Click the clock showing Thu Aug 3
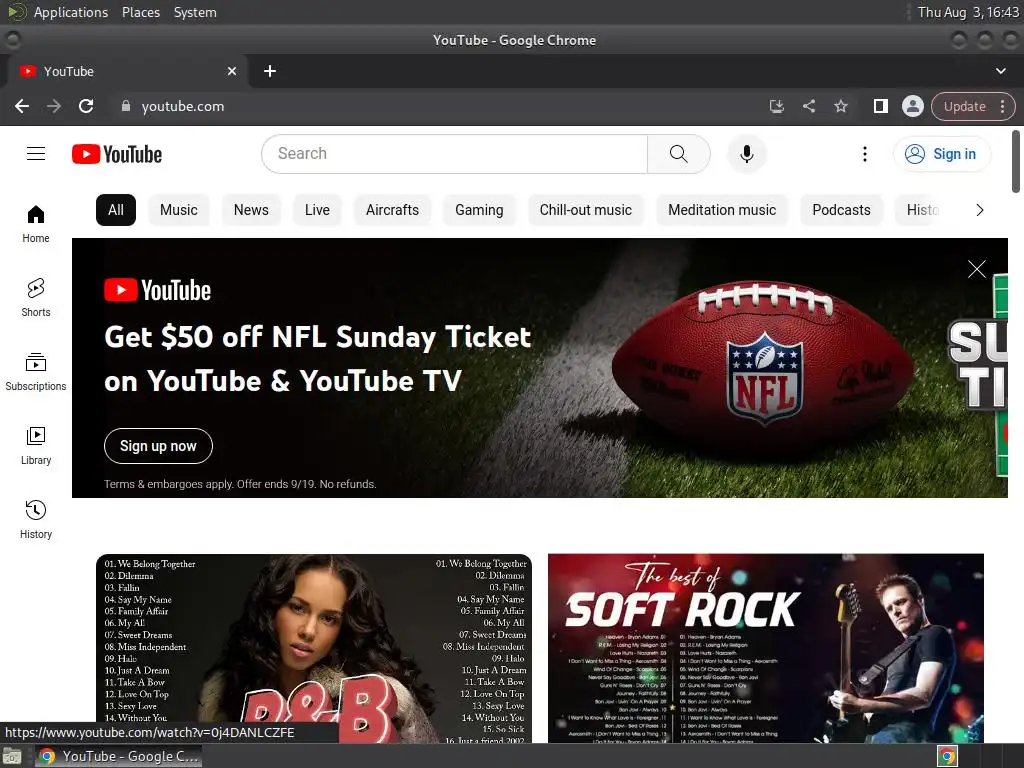This screenshot has height=768, width=1024. pyautogui.click(x=968, y=12)
